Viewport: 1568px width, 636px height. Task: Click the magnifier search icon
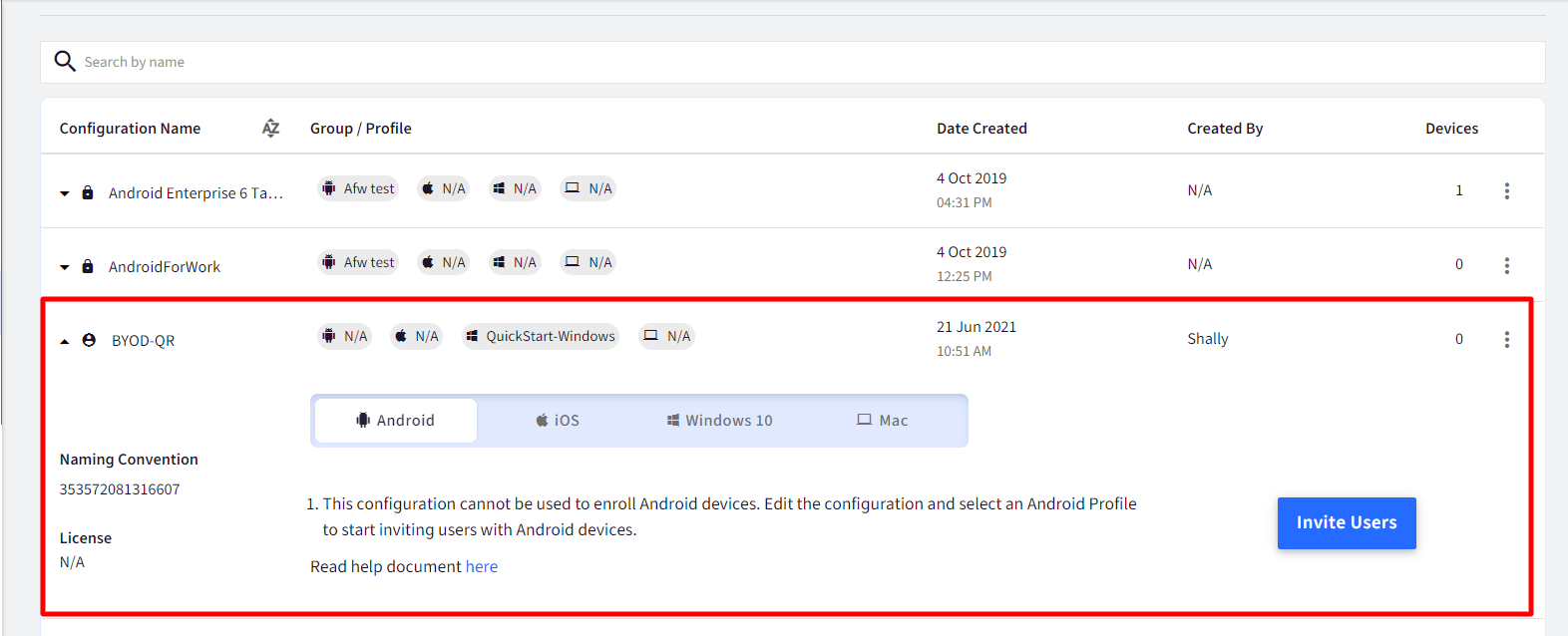[x=65, y=62]
